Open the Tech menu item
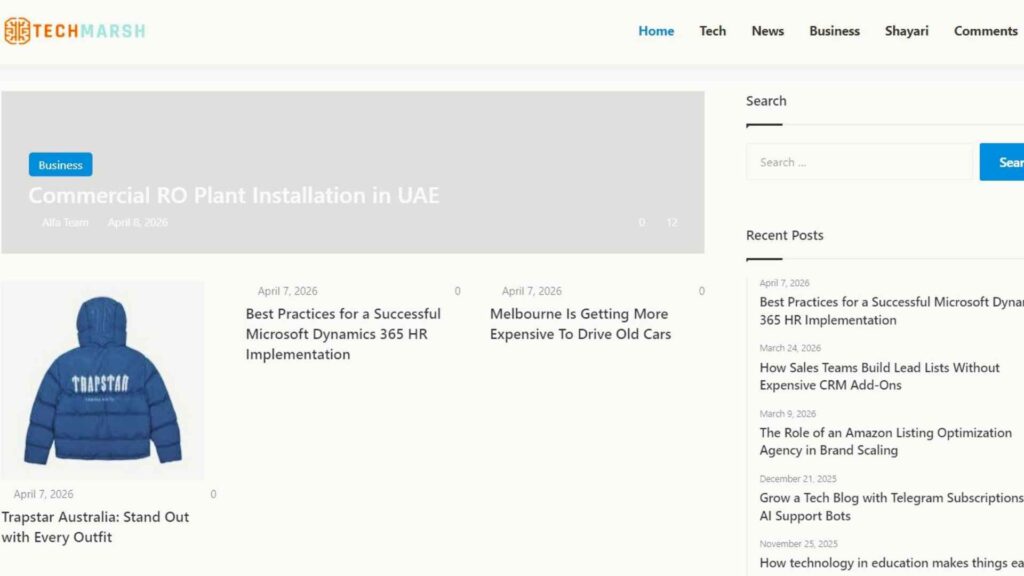 (712, 31)
